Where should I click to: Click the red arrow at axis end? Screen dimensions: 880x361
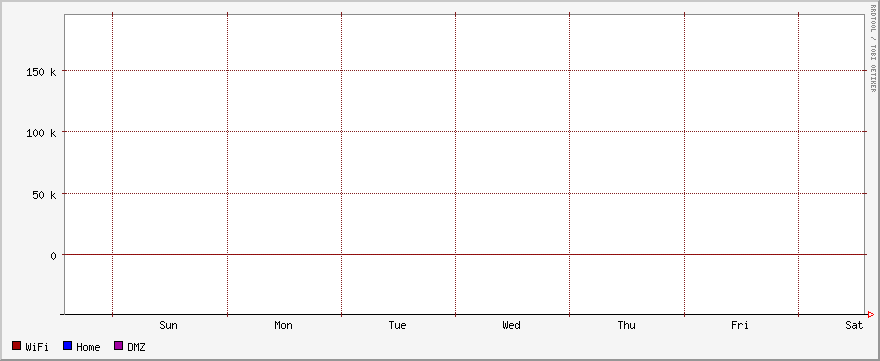point(870,314)
